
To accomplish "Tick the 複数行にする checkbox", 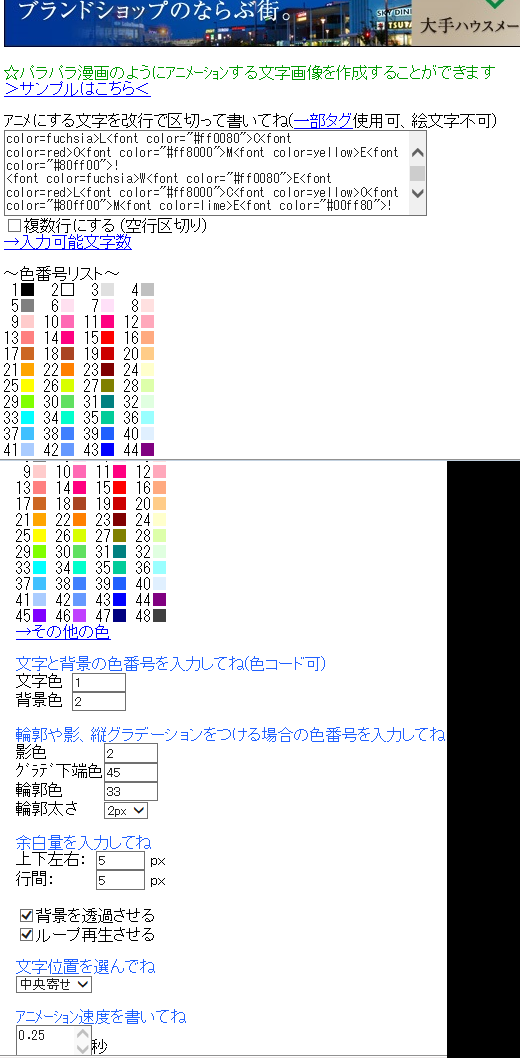I will tap(13, 225).
